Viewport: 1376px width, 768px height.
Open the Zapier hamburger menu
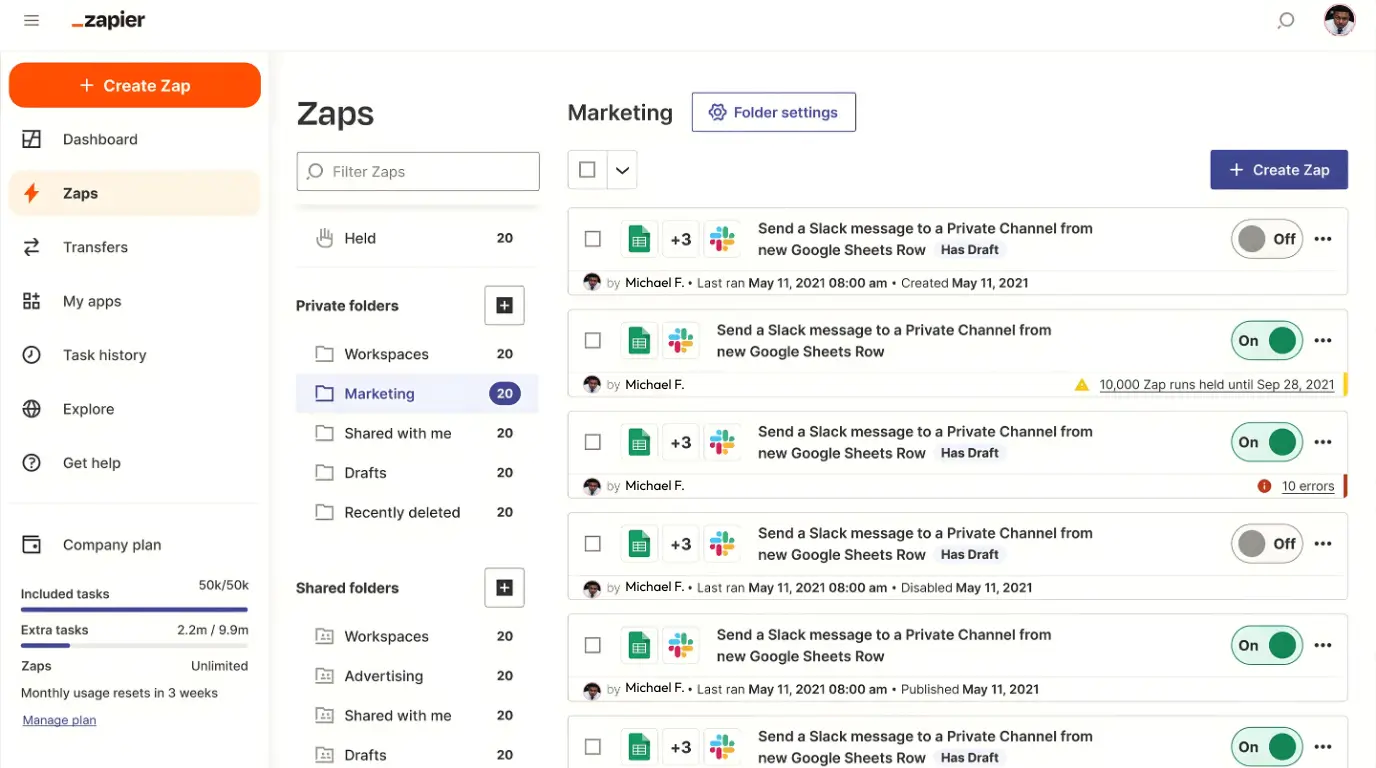click(x=31, y=20)
